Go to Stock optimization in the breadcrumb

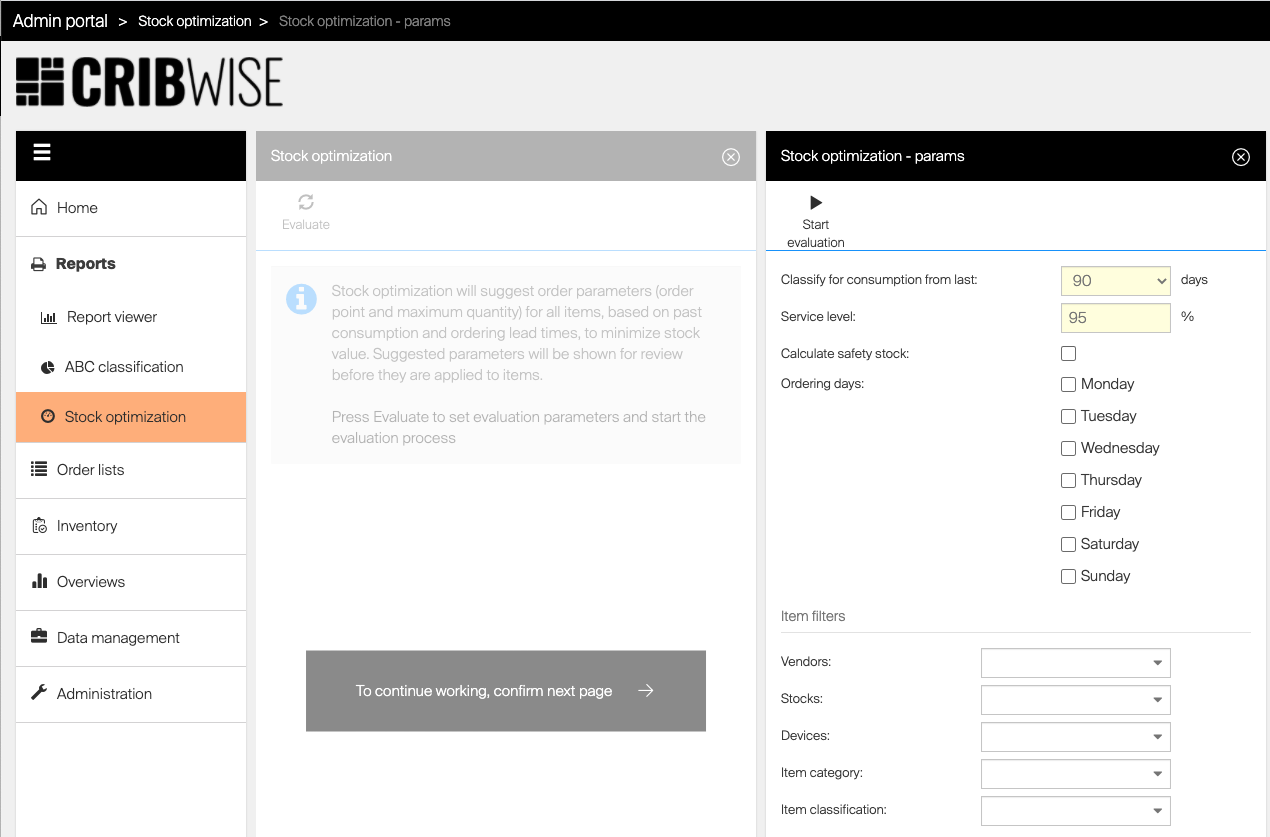pyautogui.click(x=194, y=21)
